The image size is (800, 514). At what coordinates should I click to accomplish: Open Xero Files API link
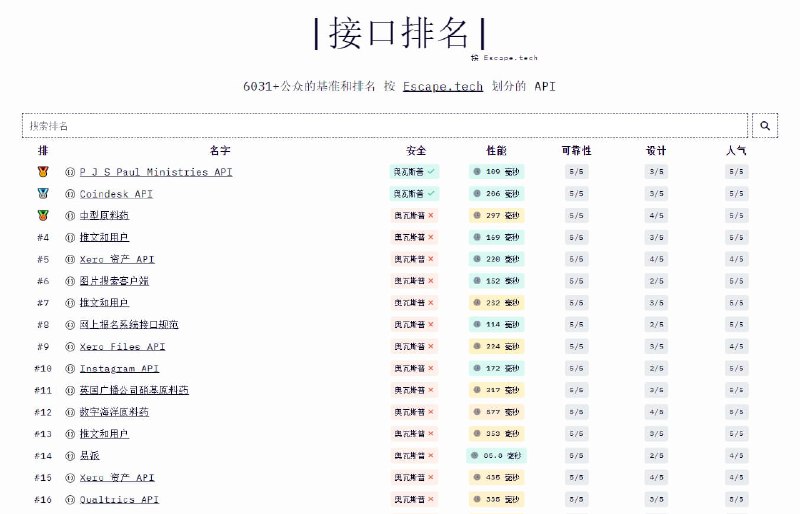pyautogui.click(x=122, y=347)
